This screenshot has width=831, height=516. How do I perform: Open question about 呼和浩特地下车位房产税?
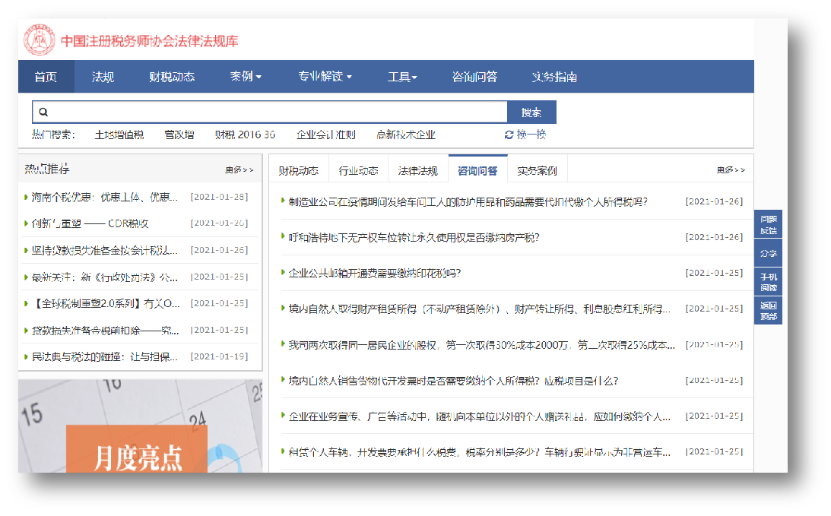pos(414,237)
